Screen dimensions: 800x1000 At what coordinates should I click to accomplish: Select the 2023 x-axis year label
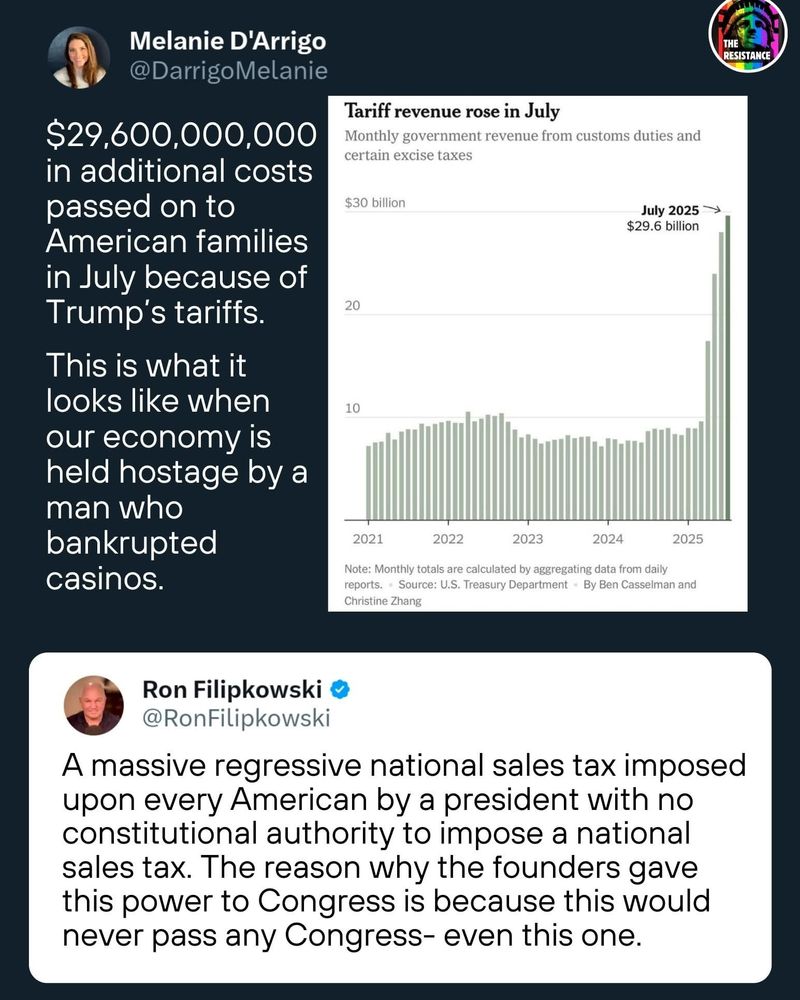tap(528, 539)
